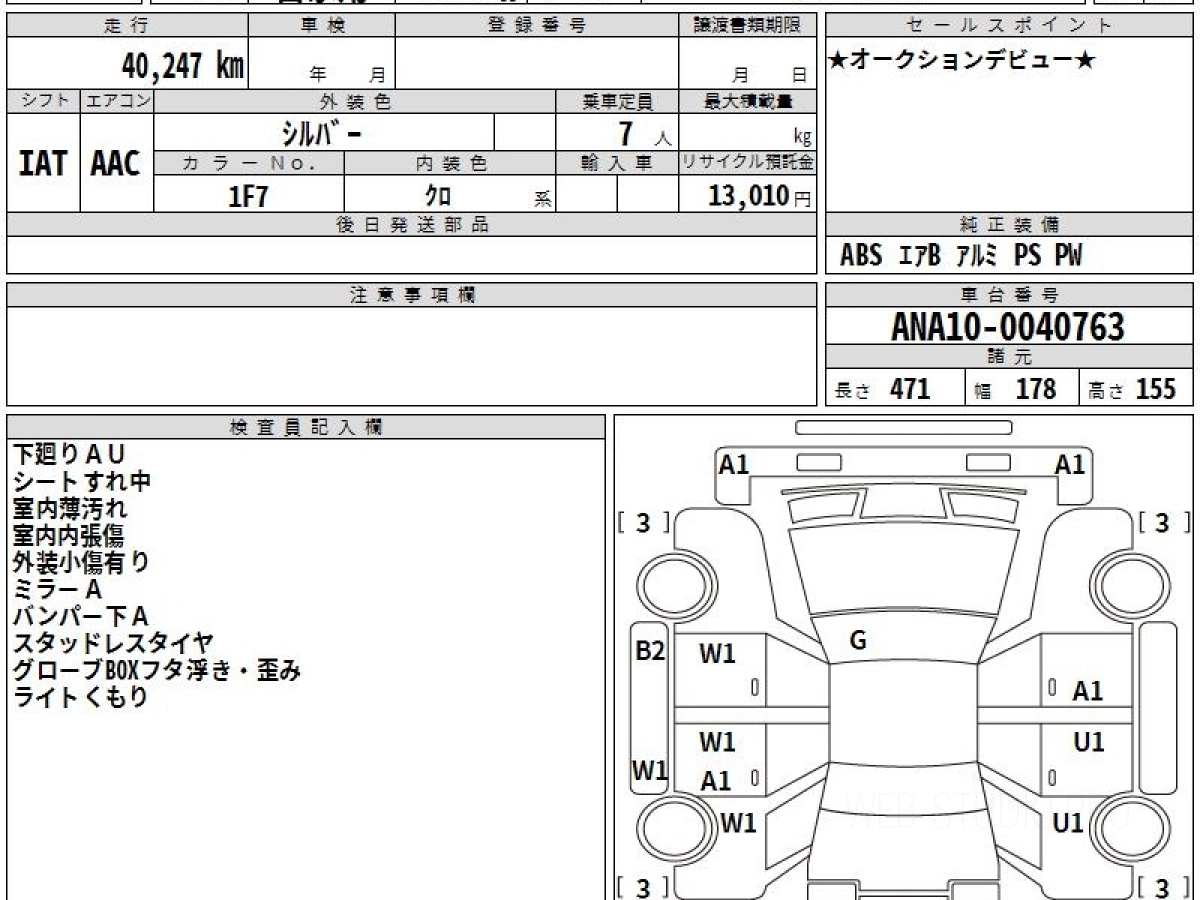Select inspector note 下廻りAU
The height and width of the screenshot is (900, 1200).
[x=70, y=454]
